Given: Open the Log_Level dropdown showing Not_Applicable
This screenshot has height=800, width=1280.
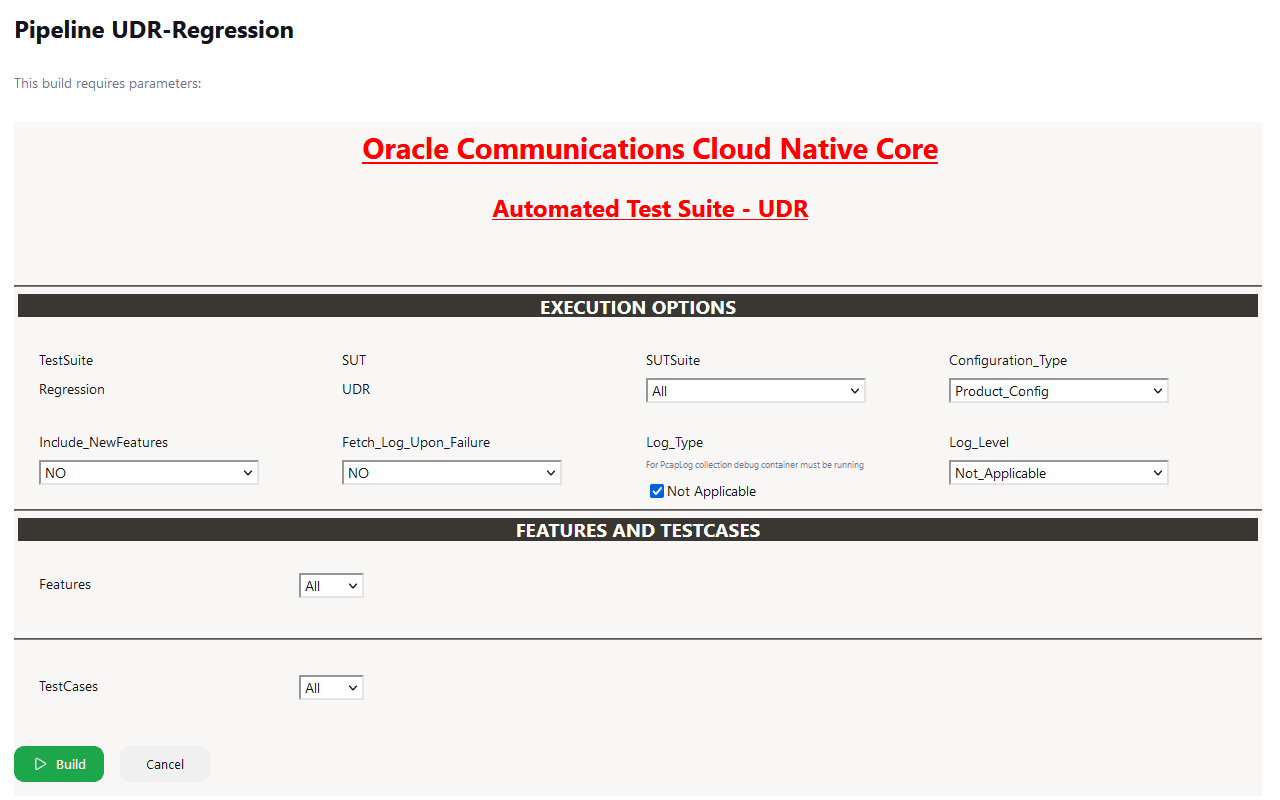Looking at the screenshot, I should (x=1059, y=473).
